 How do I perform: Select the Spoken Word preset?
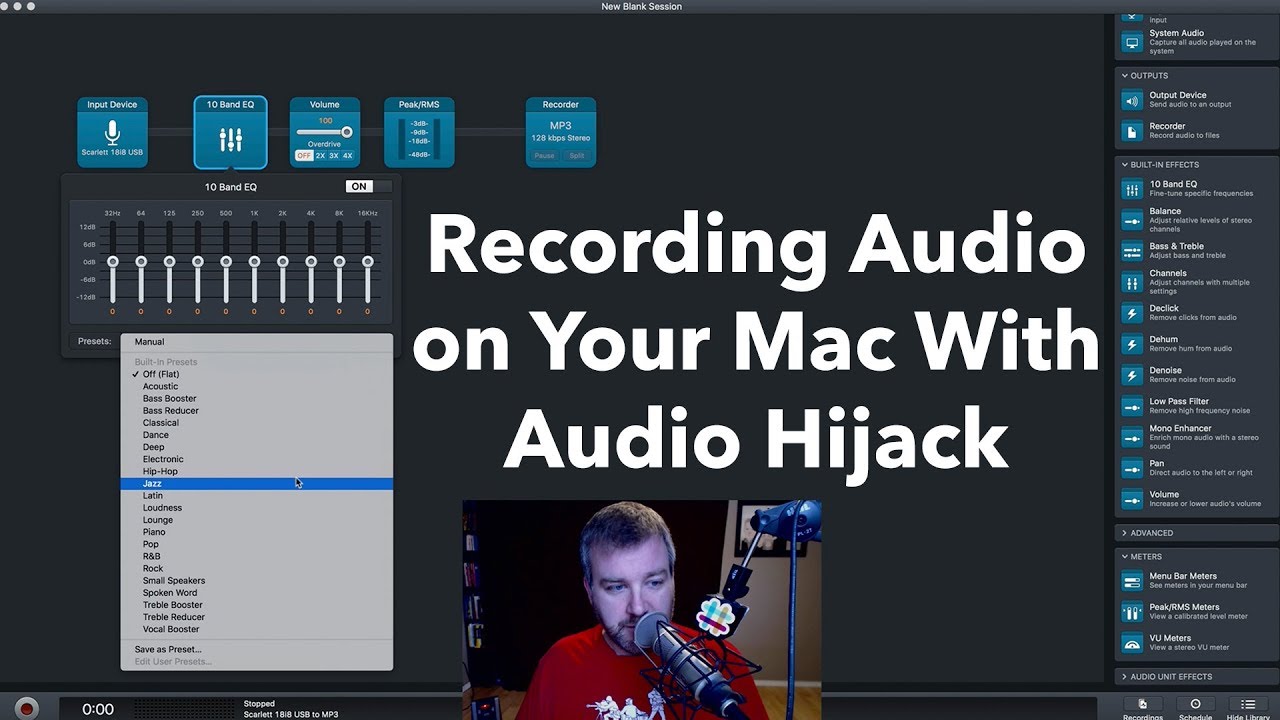257,593
